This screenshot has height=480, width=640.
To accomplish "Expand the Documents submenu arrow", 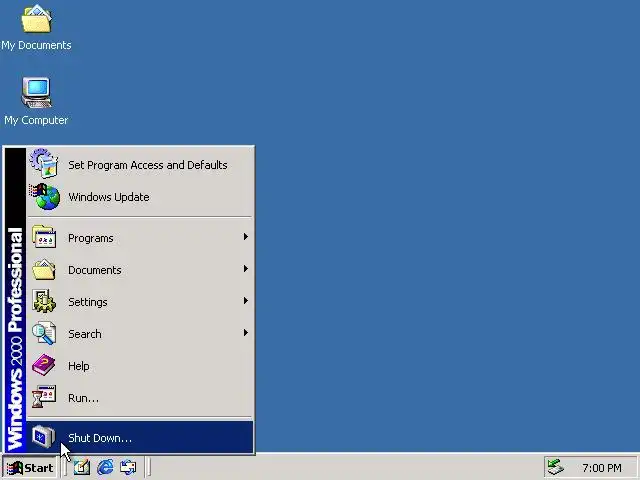I will 246,269.
